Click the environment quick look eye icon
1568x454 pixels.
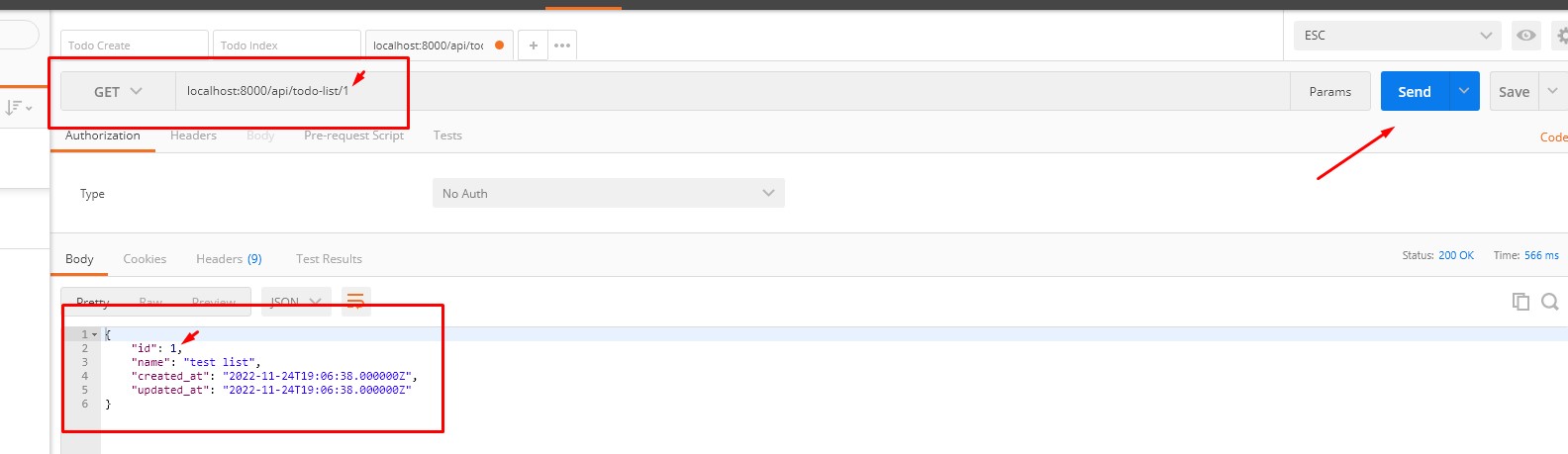(1526, 36)
